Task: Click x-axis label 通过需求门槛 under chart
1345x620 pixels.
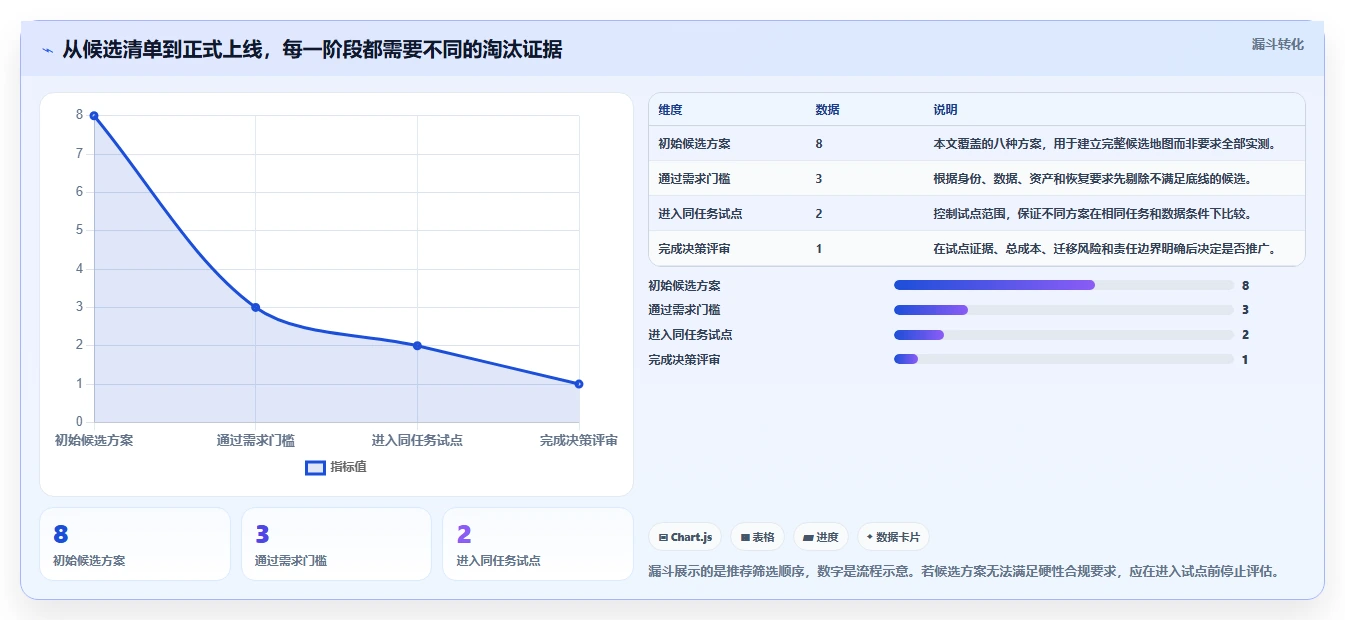Action: click(255, 440)
